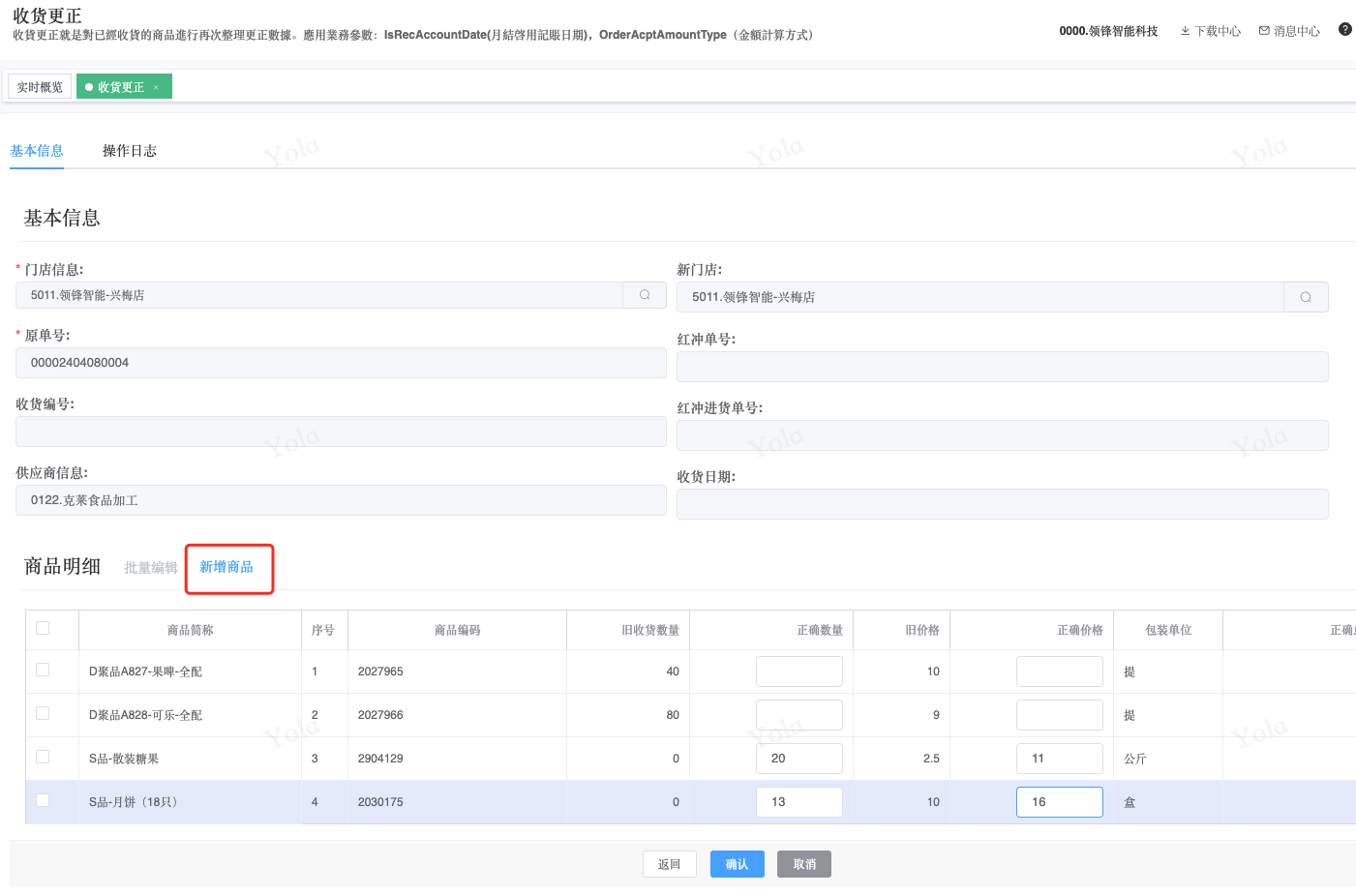Click the 新增商品 link

[x=226, y=567]
